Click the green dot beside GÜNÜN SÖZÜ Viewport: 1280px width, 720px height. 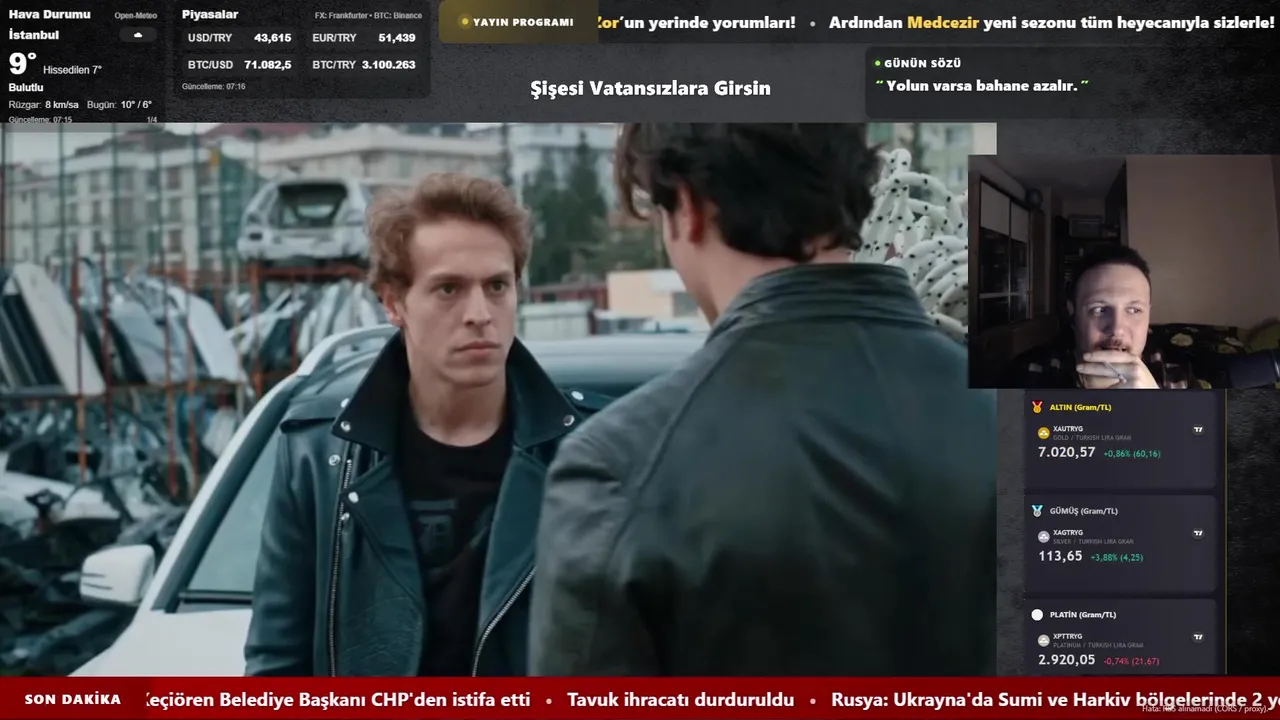pos(878,63)
